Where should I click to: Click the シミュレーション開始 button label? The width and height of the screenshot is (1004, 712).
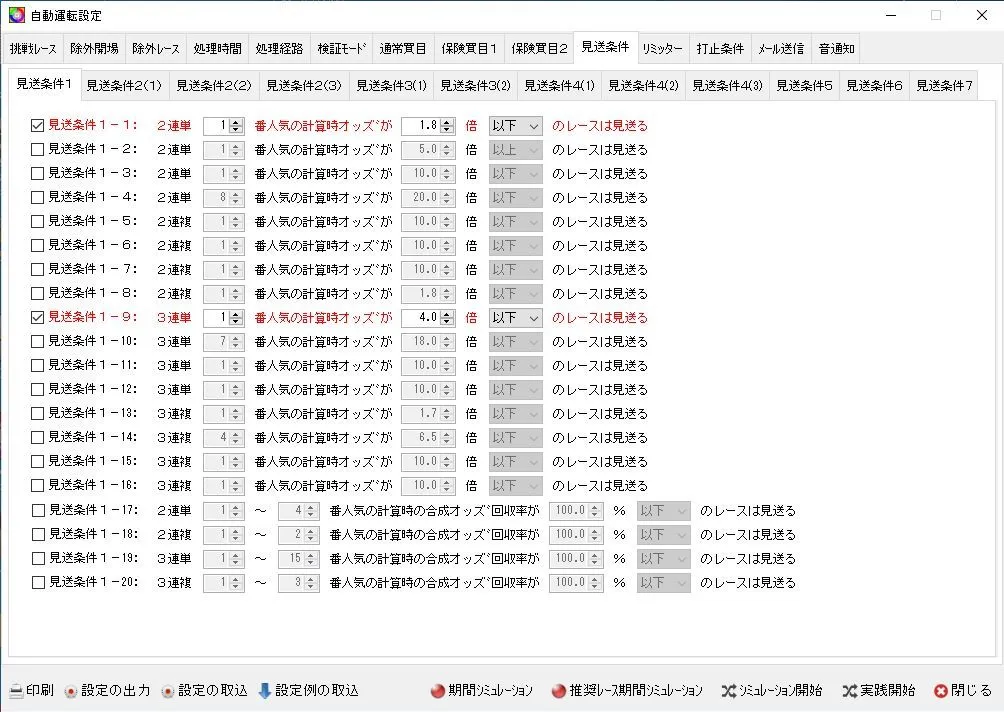tap(781, 690)
